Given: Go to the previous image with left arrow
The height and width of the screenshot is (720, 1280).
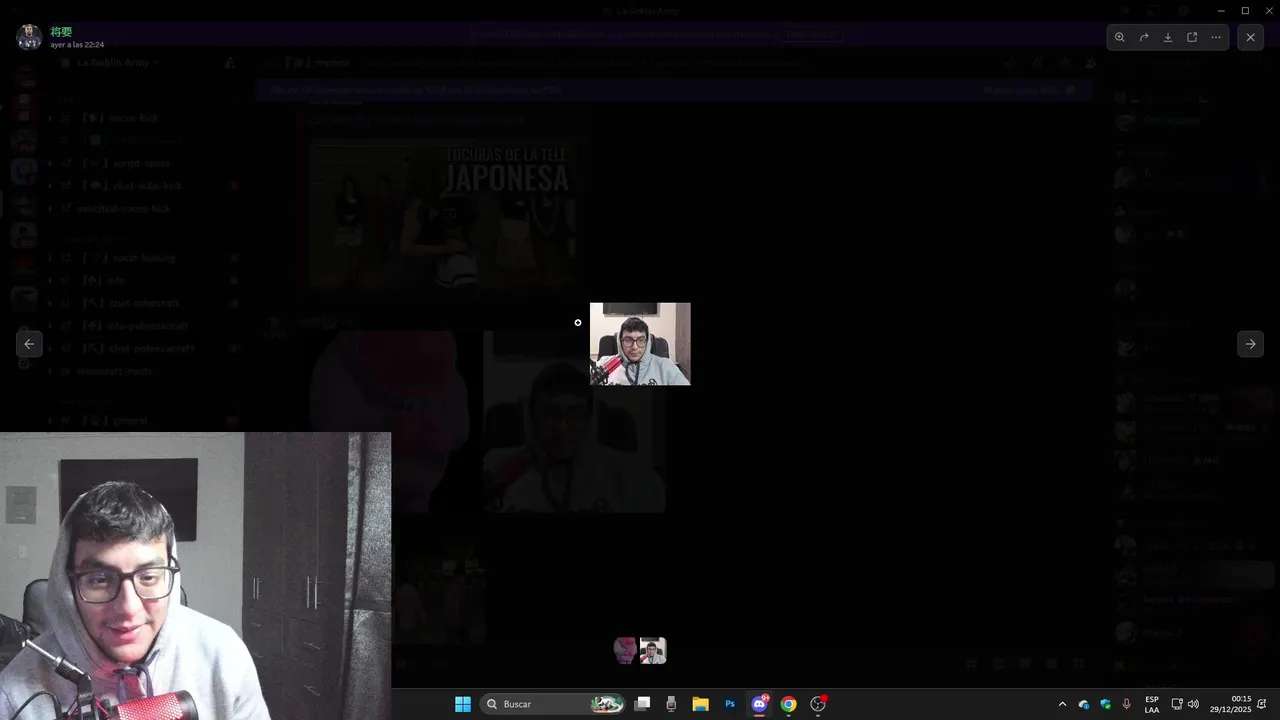Looking at the screenshot, I should [x=29, y=343].
